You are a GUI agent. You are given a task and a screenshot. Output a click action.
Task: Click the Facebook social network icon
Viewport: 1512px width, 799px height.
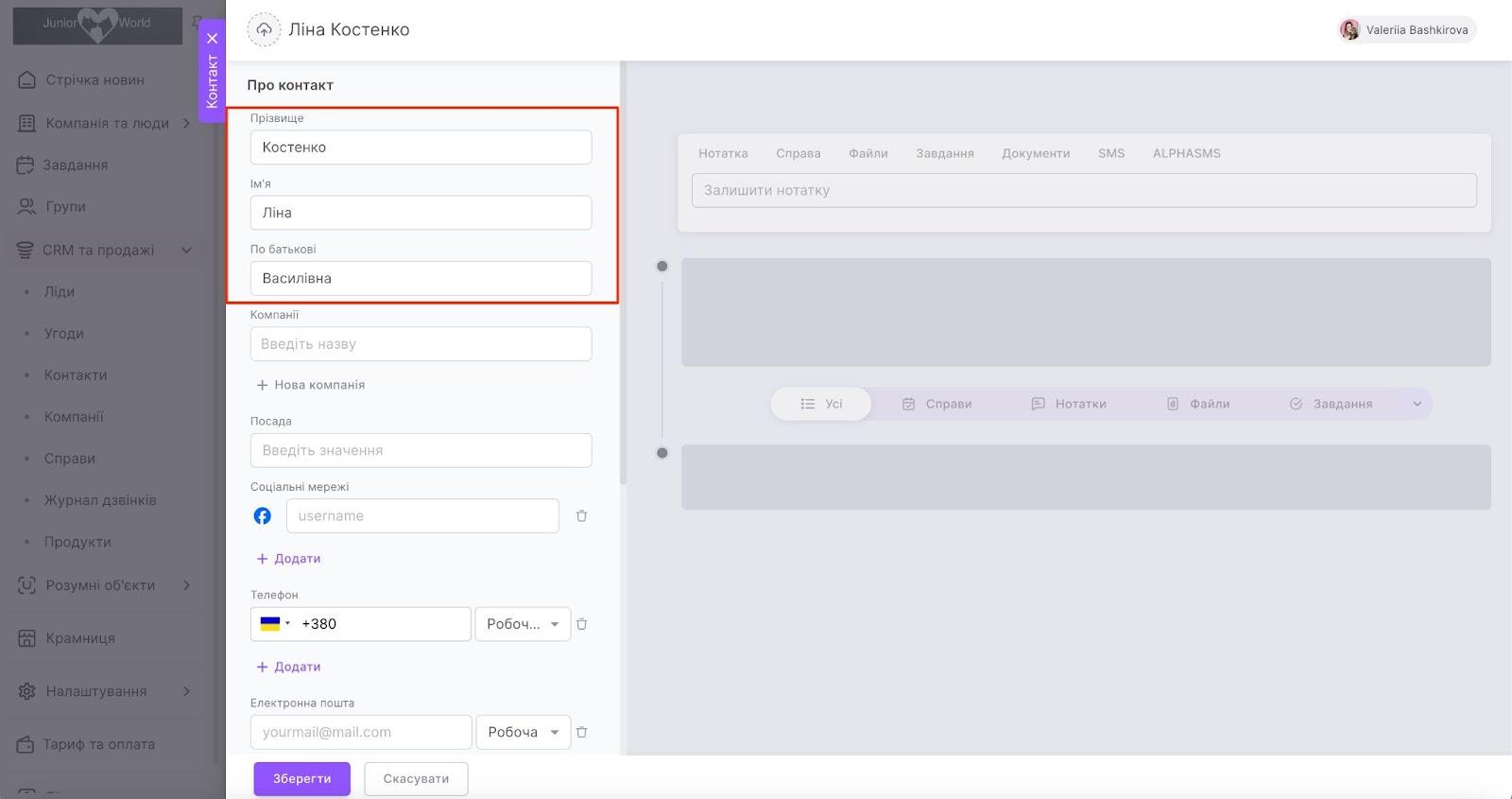point(263,516)
